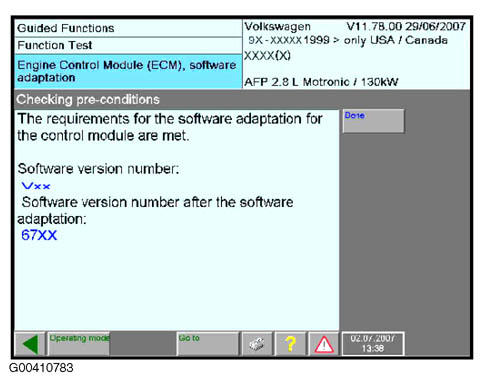Click the requirements met message text
The width and height of the screenshot is (483, 385).
click(170, 127)
